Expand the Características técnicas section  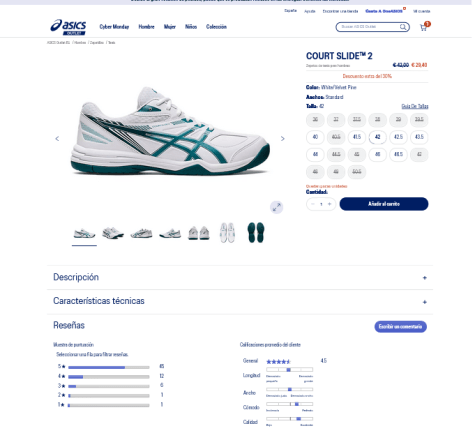240,301
